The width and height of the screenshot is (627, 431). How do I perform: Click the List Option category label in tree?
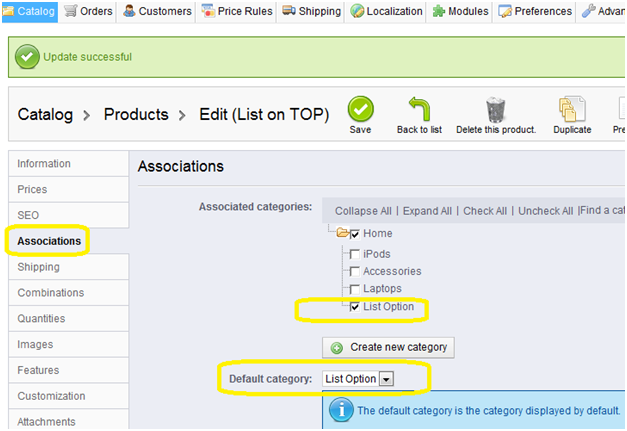(x=388, y=306)
